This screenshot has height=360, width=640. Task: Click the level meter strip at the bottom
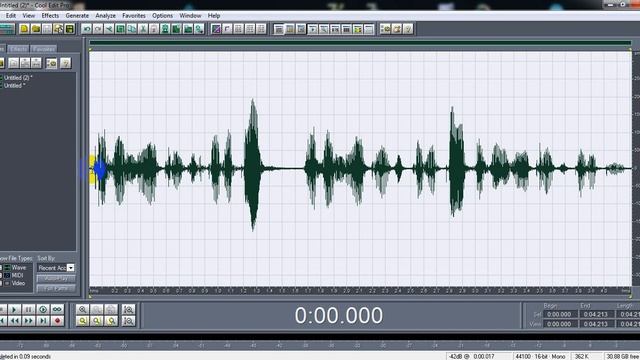[x=320, y=346]
